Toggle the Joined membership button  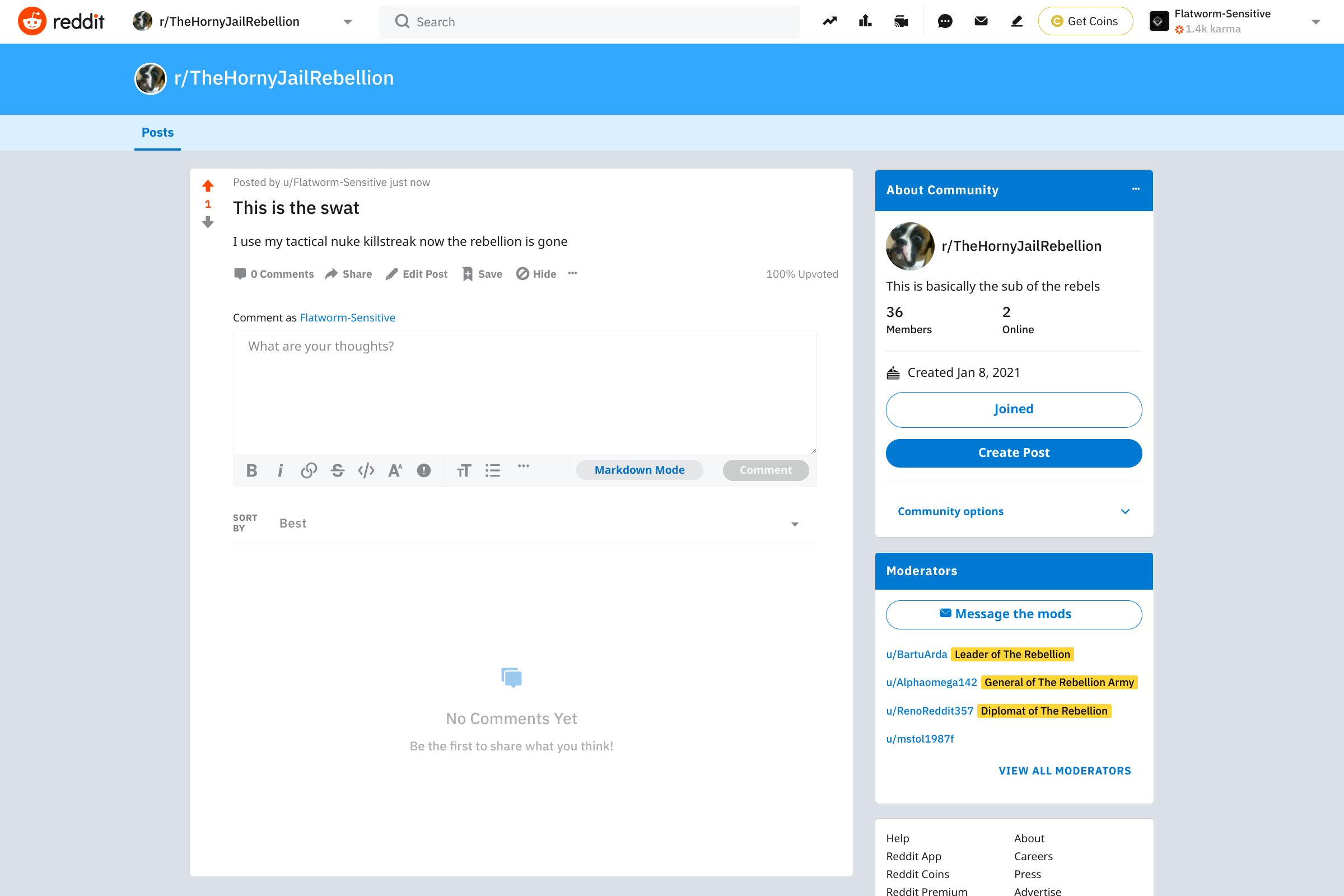click(1013, 409)
